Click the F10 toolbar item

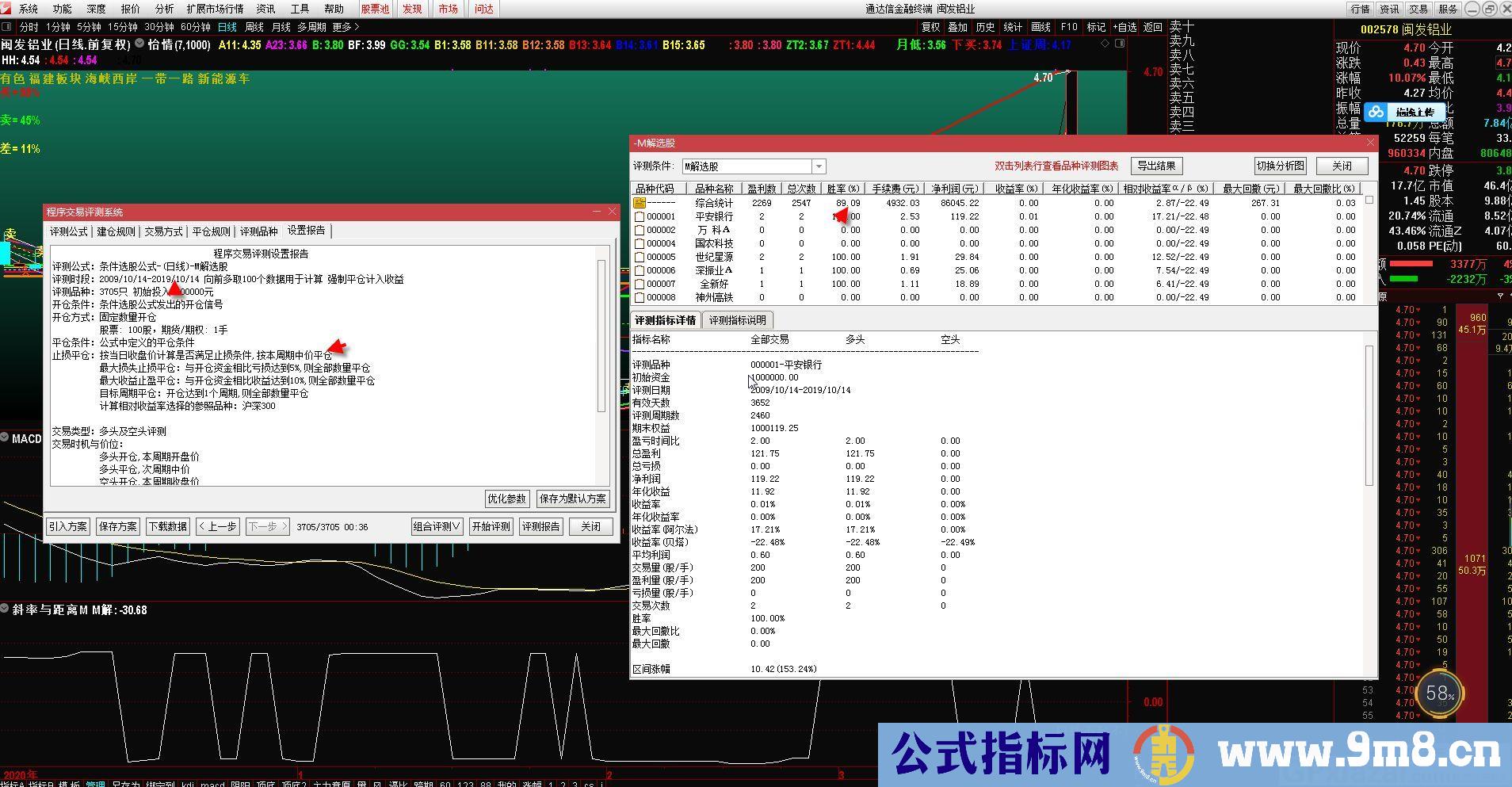tap(1069, 27)
